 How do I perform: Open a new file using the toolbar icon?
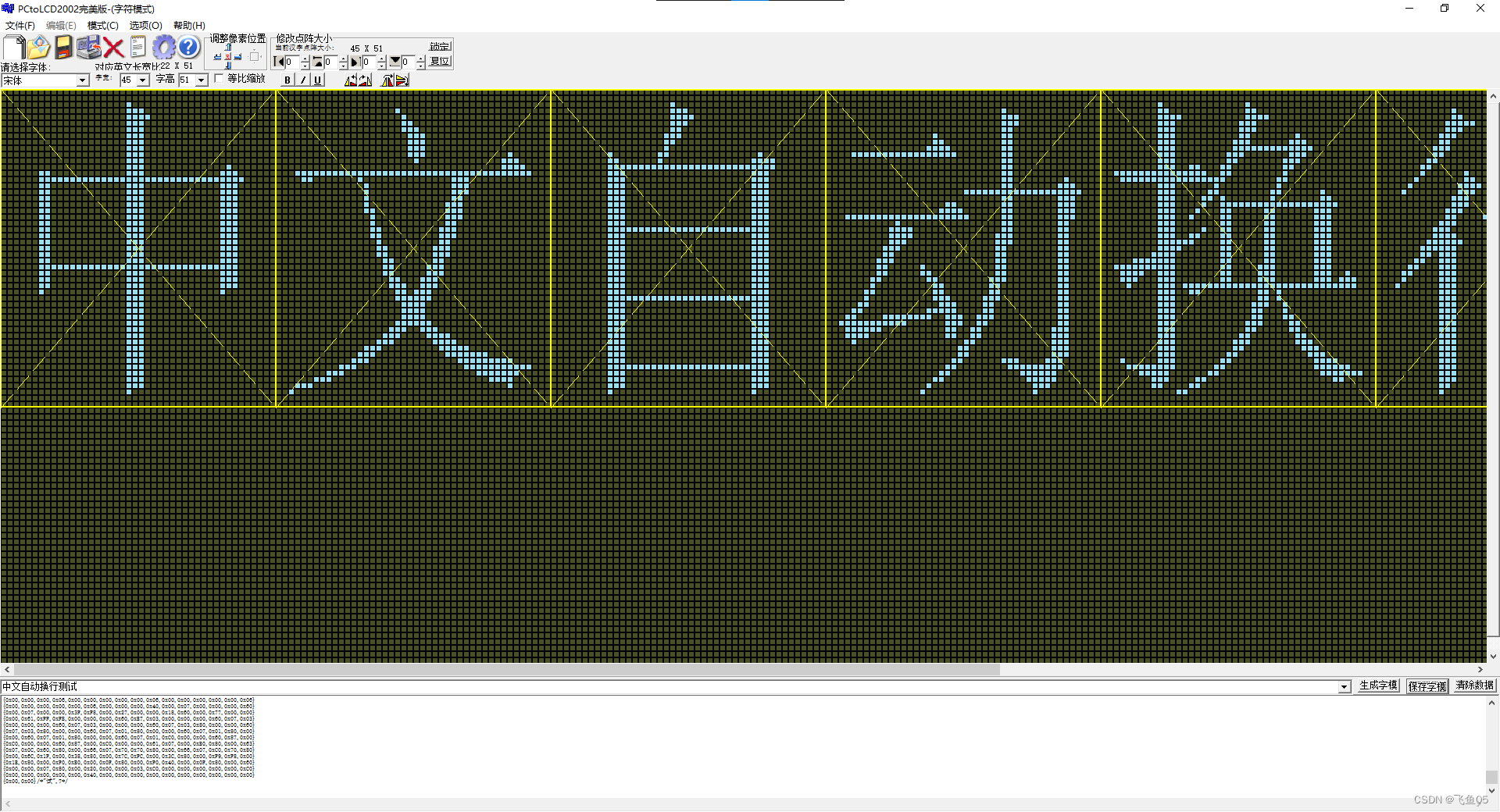click(13, 47)
